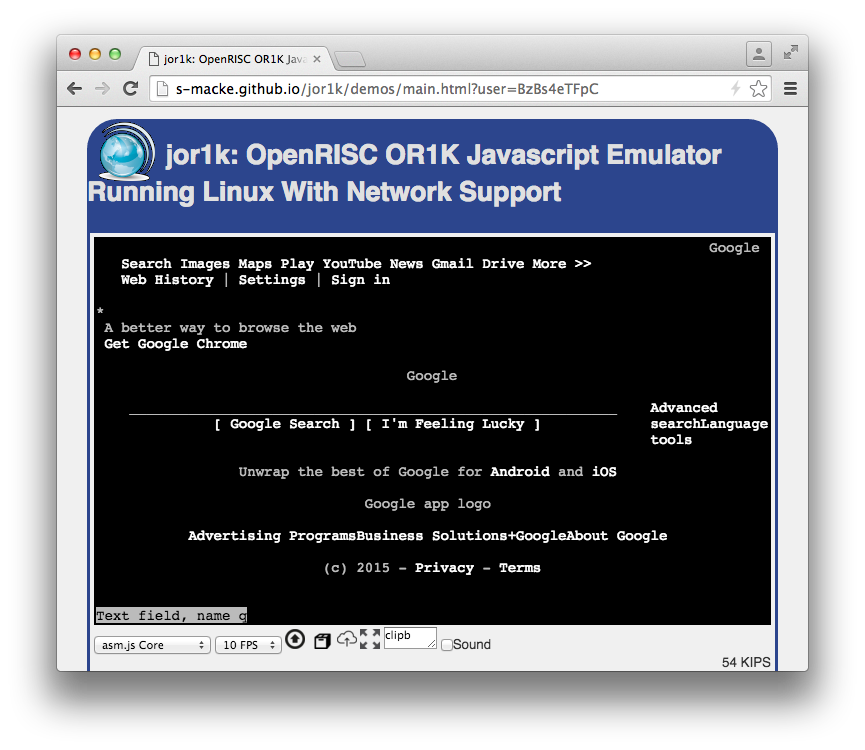Enter fullscreen with the window arrows icon
The height and width of the screenshot is (750, 865).
[x=791, y=52]
